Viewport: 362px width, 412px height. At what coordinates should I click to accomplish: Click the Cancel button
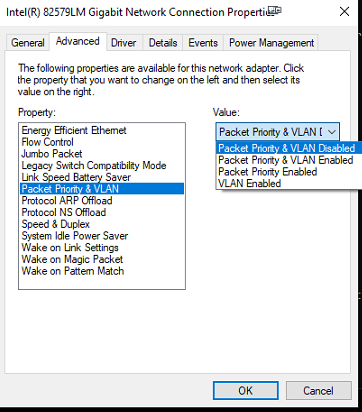[318, 391]
